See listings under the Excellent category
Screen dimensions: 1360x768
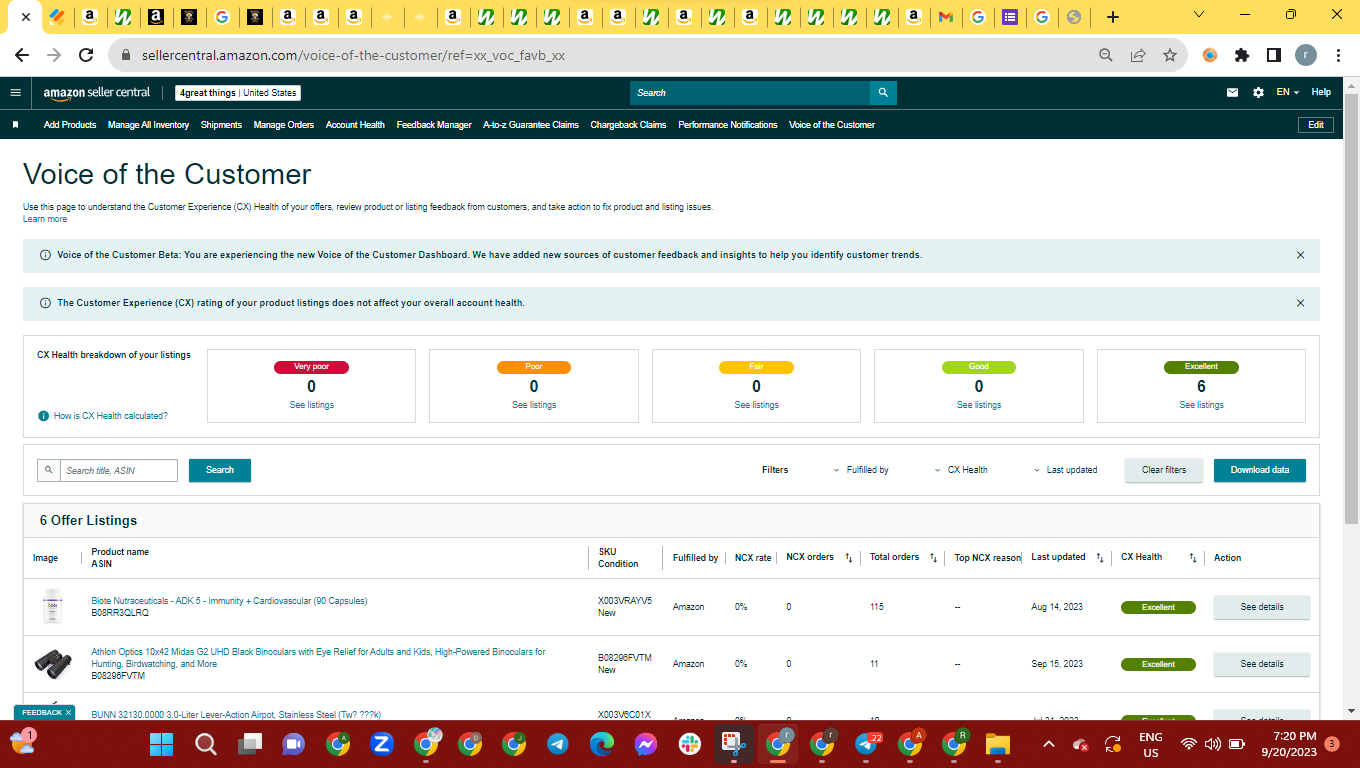click(1201, 405)
